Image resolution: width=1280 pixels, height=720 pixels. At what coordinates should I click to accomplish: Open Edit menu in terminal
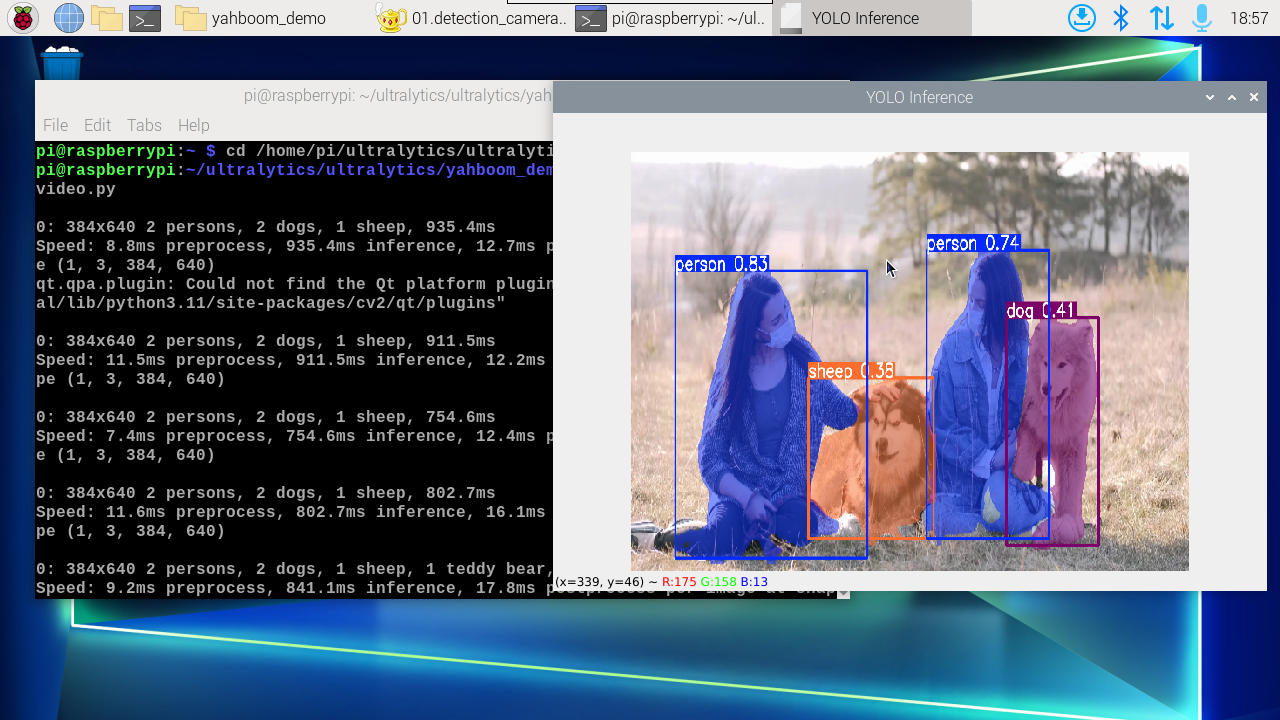(97, 125)
